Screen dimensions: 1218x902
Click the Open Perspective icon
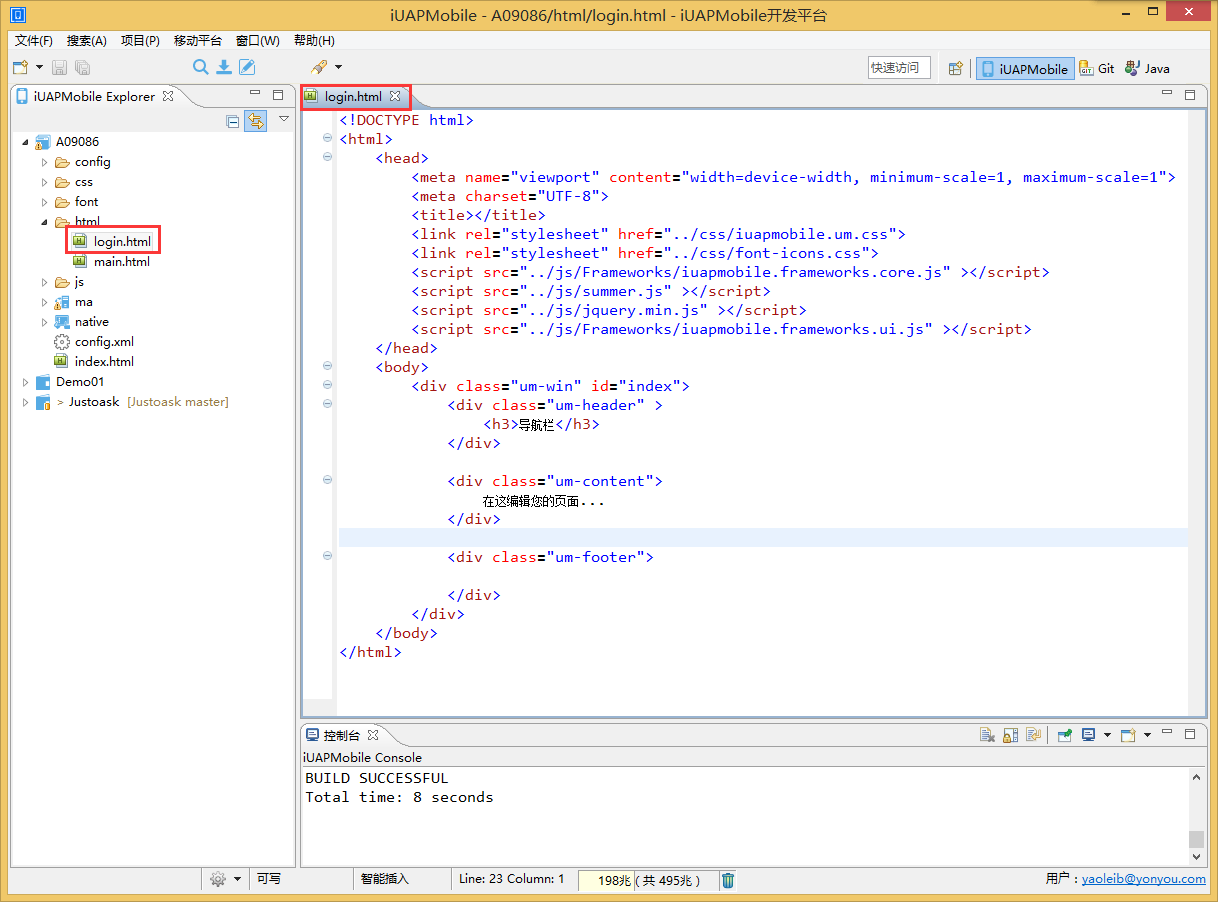click(x=956, y=68)
